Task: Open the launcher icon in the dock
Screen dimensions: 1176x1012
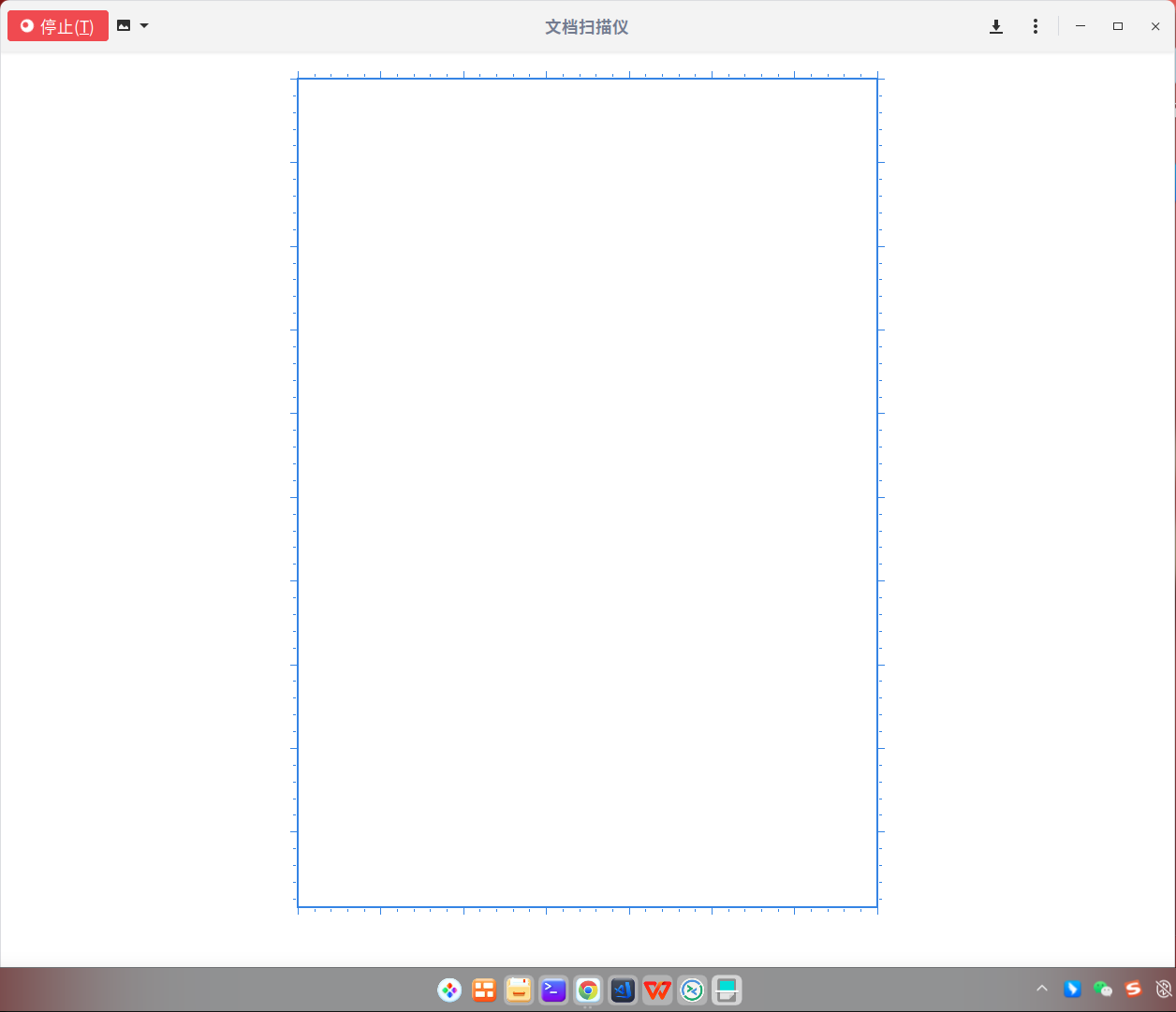Action: tap(449, 990)
